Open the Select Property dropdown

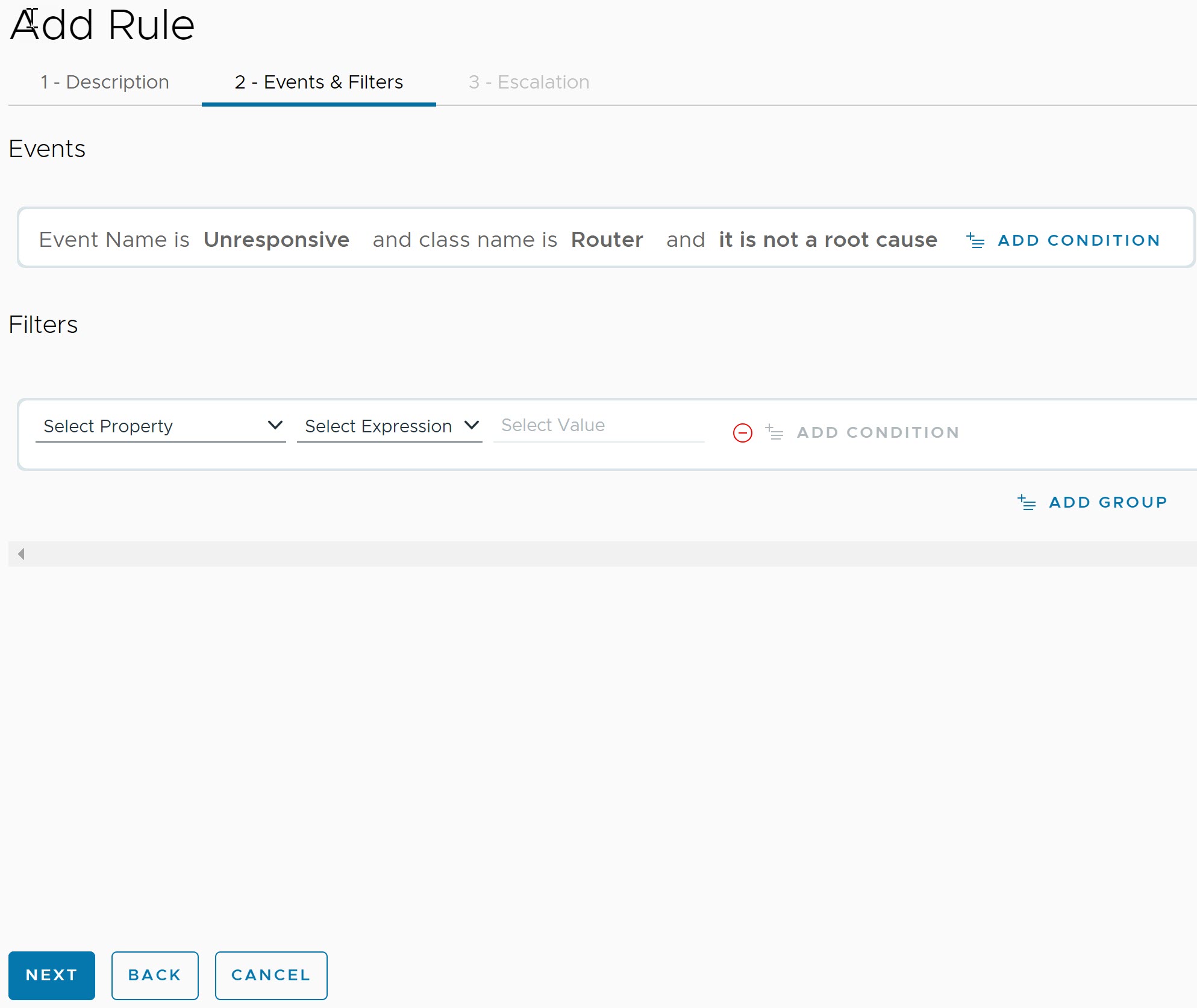click(x=161, y=425)
